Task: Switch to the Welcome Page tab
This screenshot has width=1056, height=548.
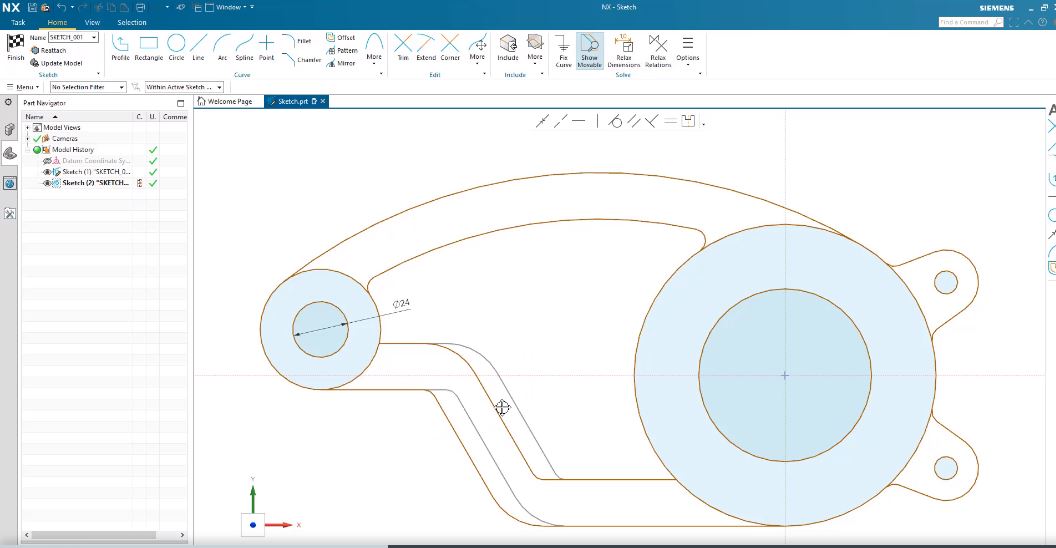Action: click(225, 102)
